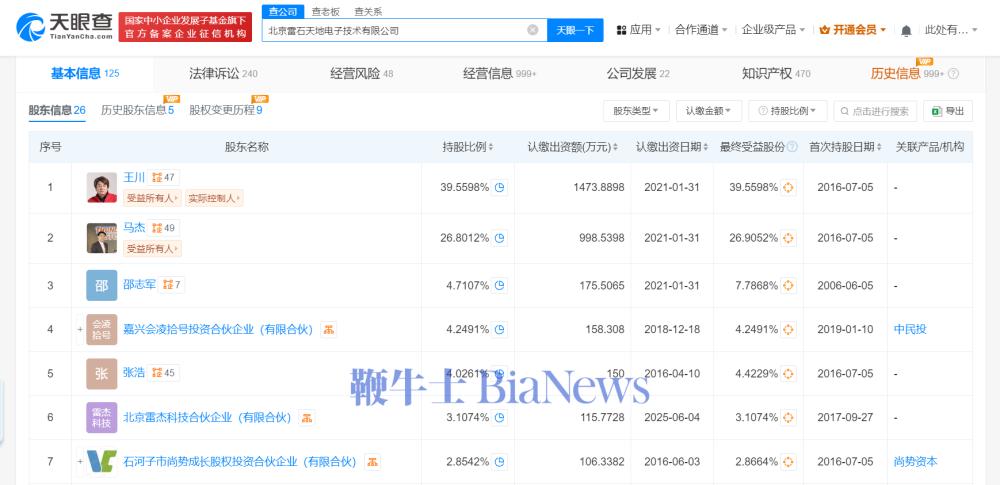Switch to the 经营风险 tab

click(x=362, y=74)
